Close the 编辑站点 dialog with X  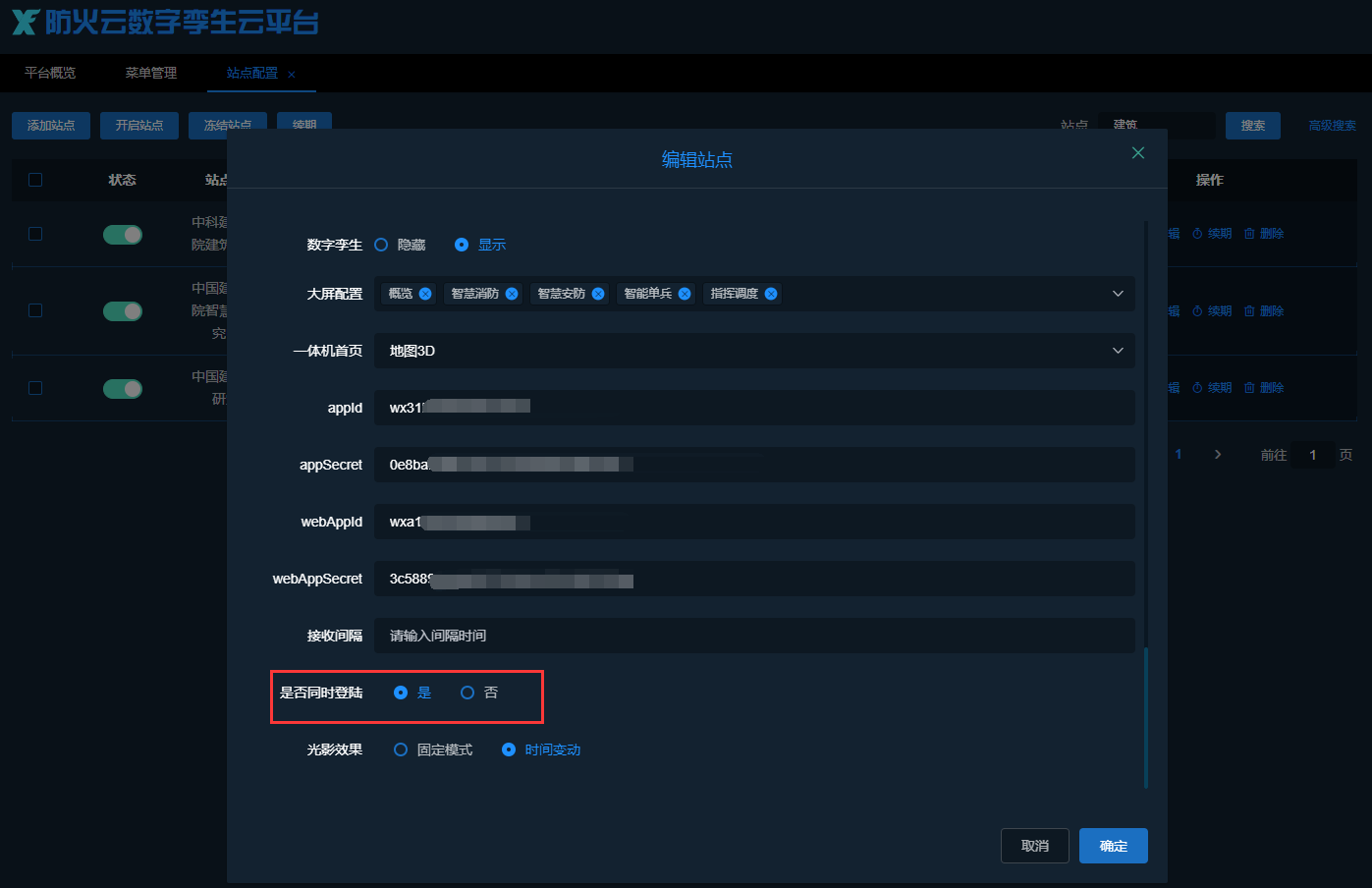(x=1138, y=152)
